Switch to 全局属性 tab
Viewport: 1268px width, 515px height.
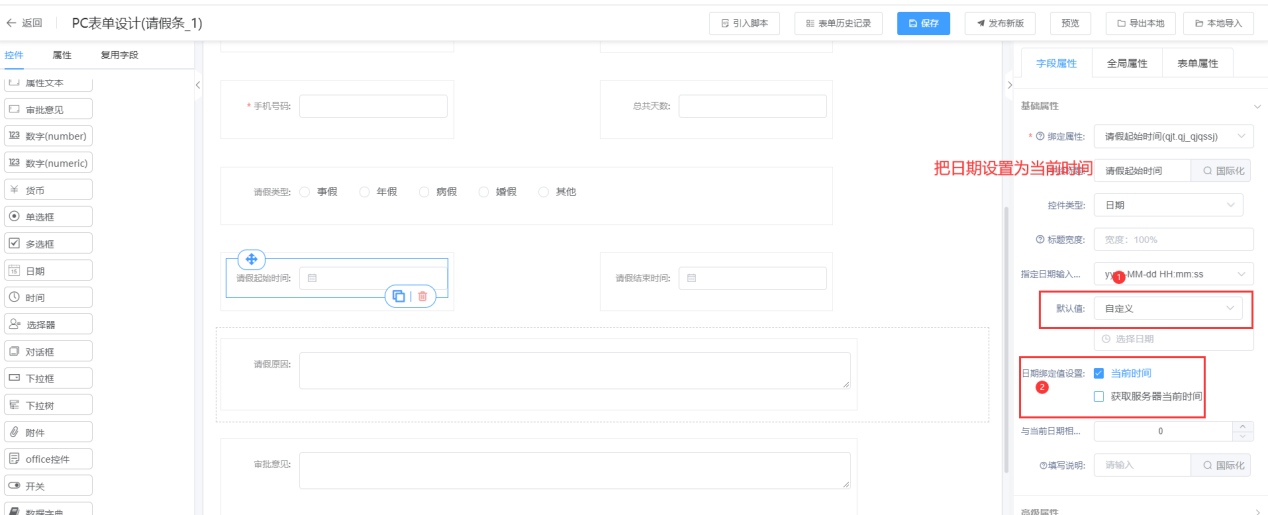[1127, 62]
